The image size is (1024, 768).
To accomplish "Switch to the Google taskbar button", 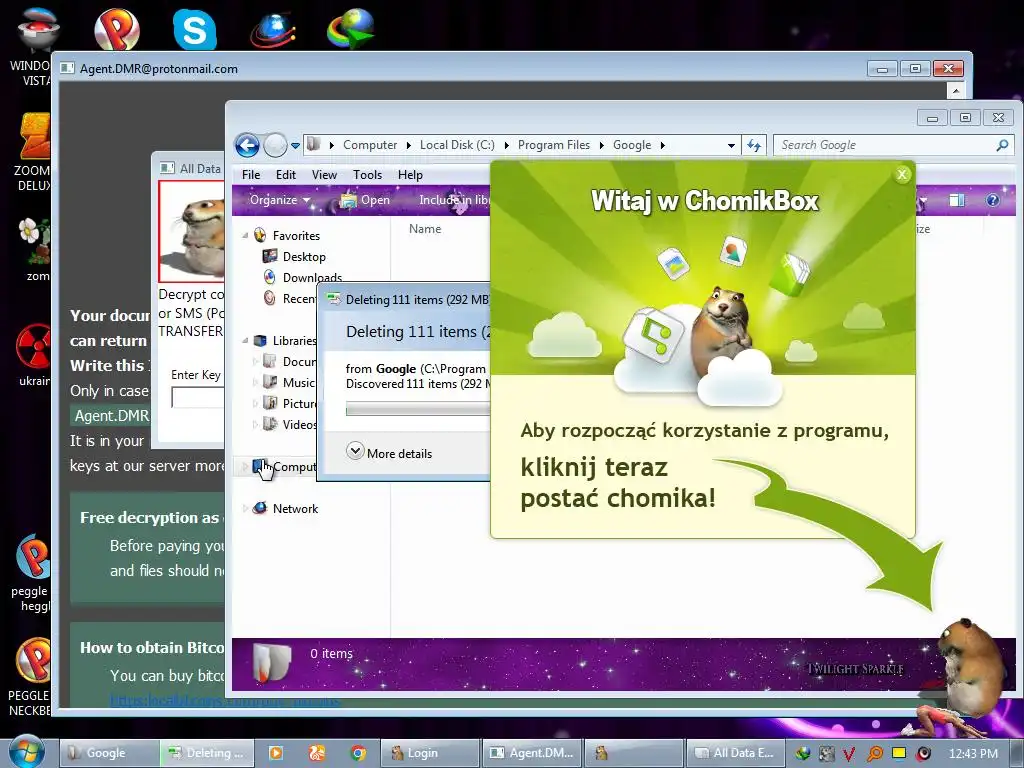I will (x=108, y=753).
